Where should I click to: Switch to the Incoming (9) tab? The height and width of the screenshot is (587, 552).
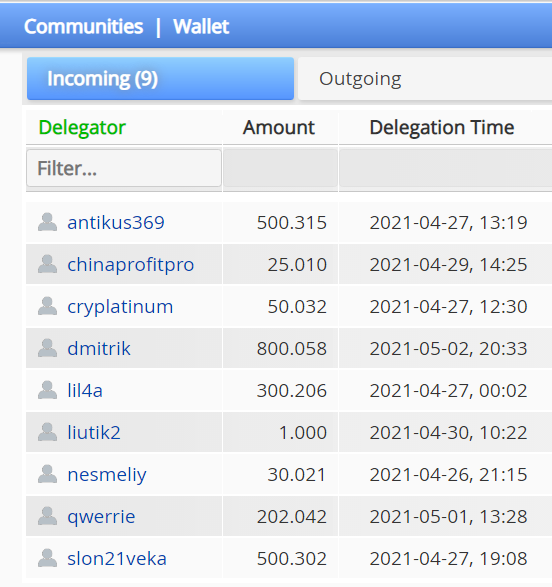160,79
